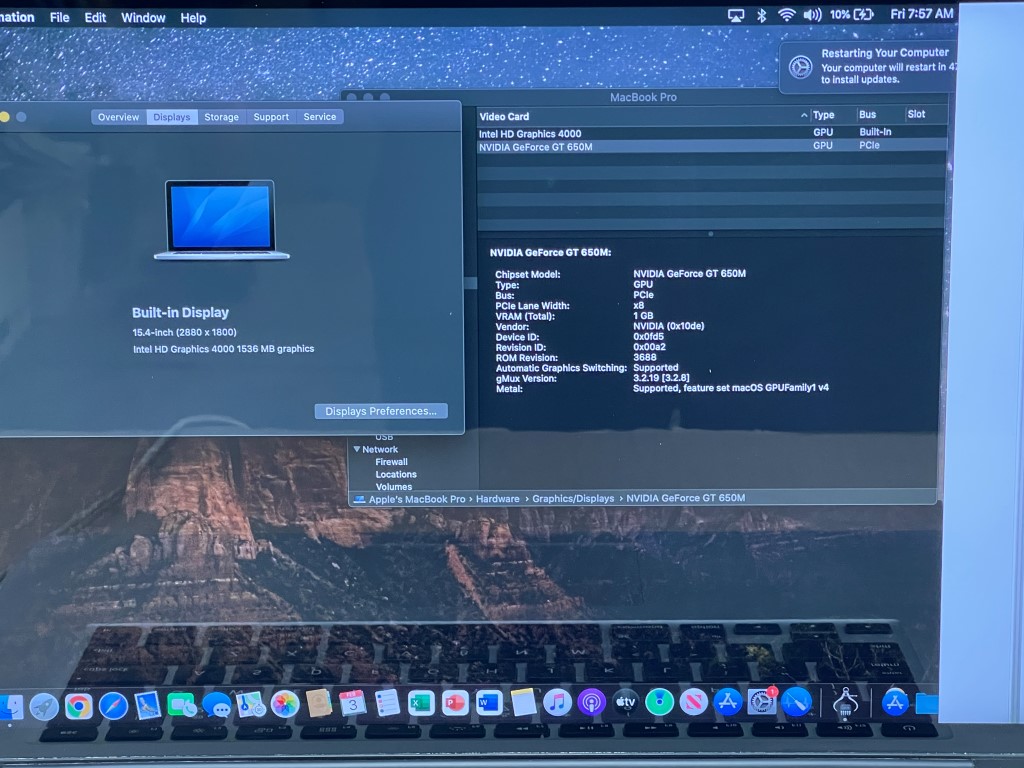The width and height of the screenshot is (1024, 768).
Task: Open the File menu
Action: click(59, 18)
